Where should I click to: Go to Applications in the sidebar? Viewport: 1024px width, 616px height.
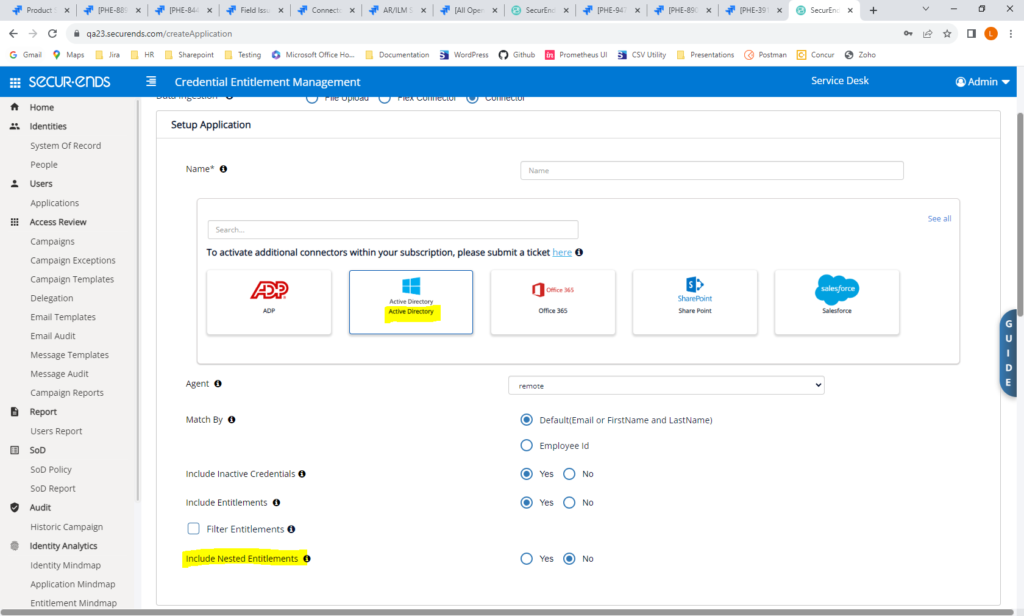[54, 203]
